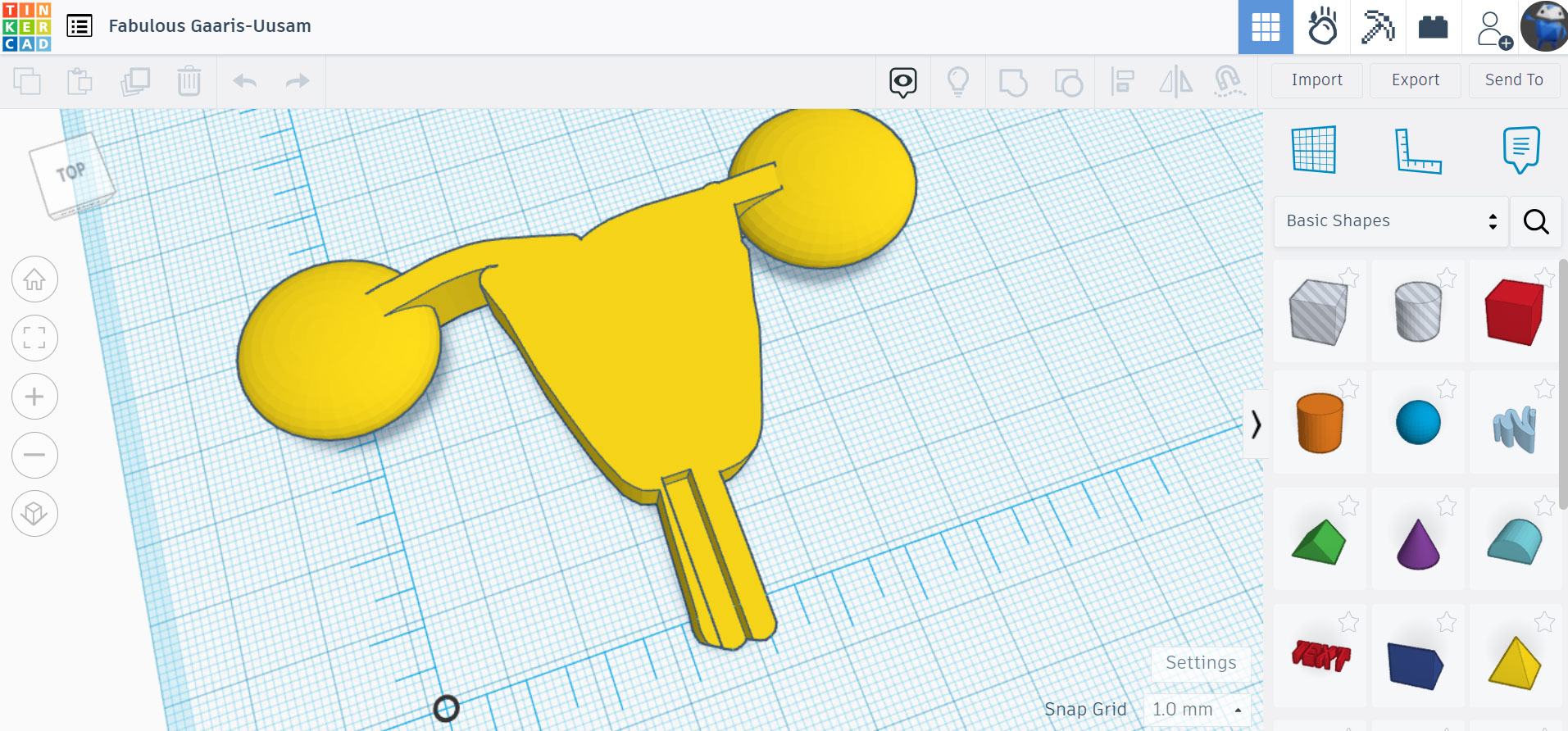This screenshot has height=731, width=1568.
Task: Toggle perspective/orthographic view cube icon
Action: pyautogui.click(x=34, y=514)
